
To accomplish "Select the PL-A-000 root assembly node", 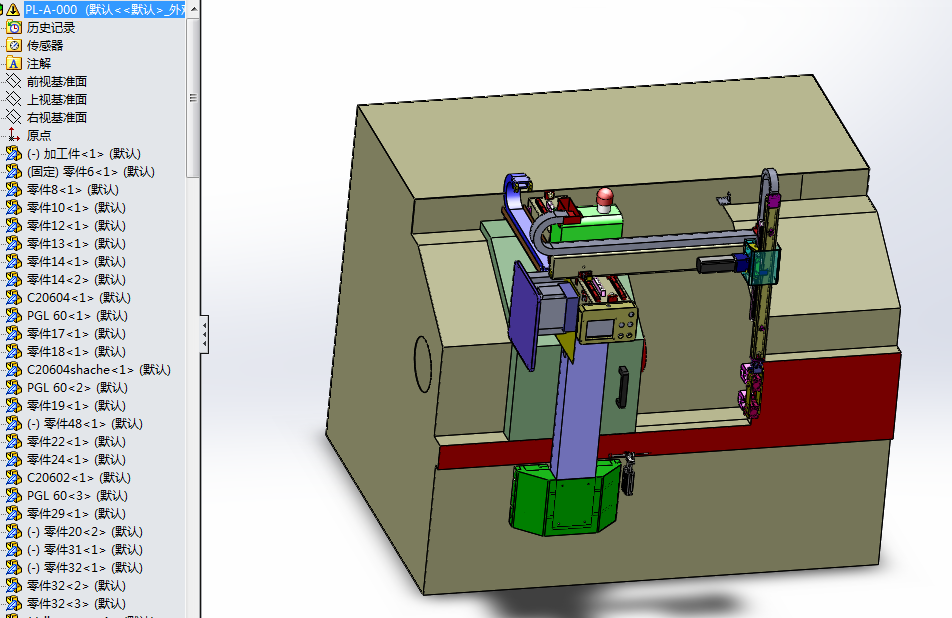I will (104, 9).
